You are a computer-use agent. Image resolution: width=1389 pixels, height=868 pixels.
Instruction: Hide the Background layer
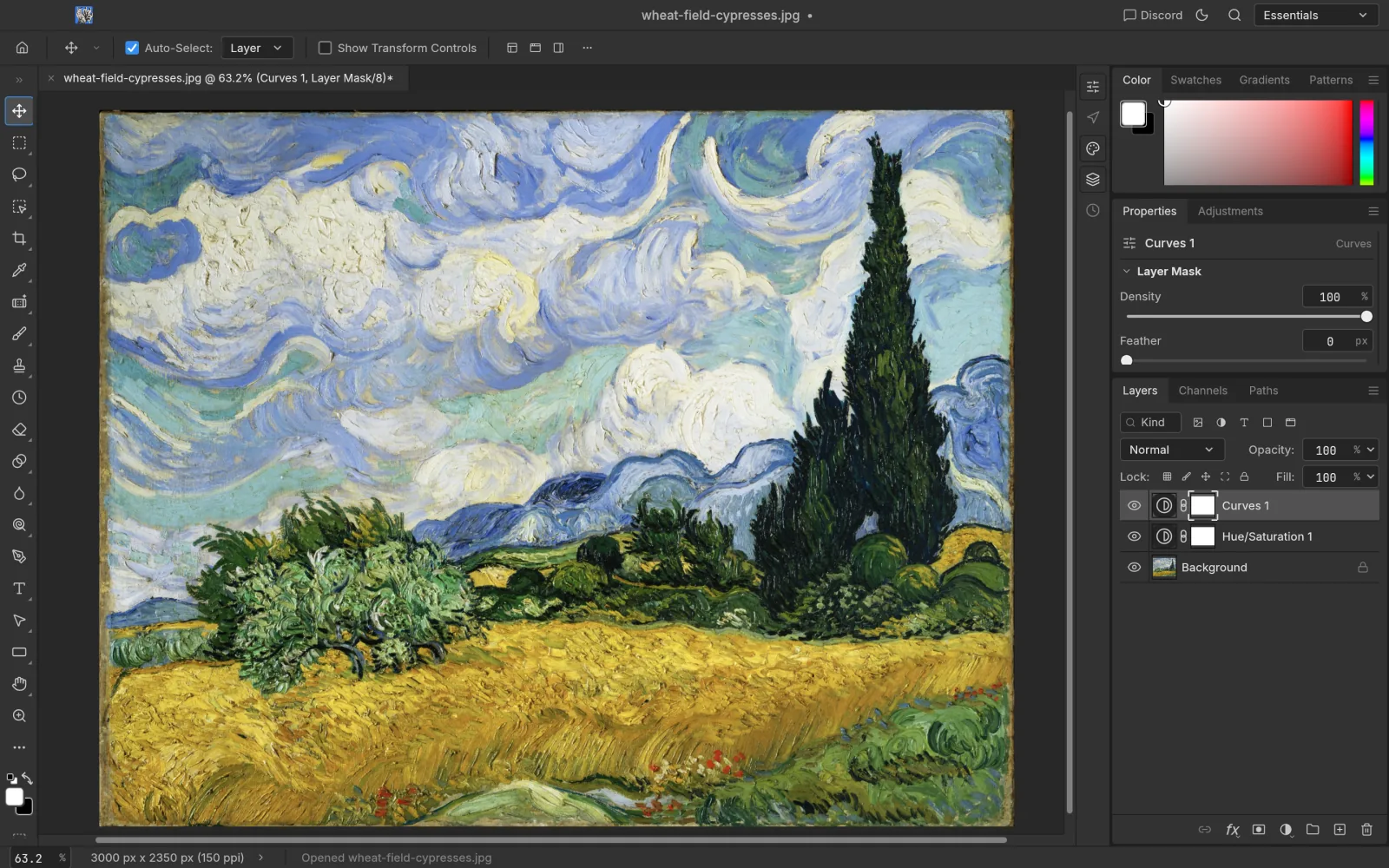pos(1134,567)
